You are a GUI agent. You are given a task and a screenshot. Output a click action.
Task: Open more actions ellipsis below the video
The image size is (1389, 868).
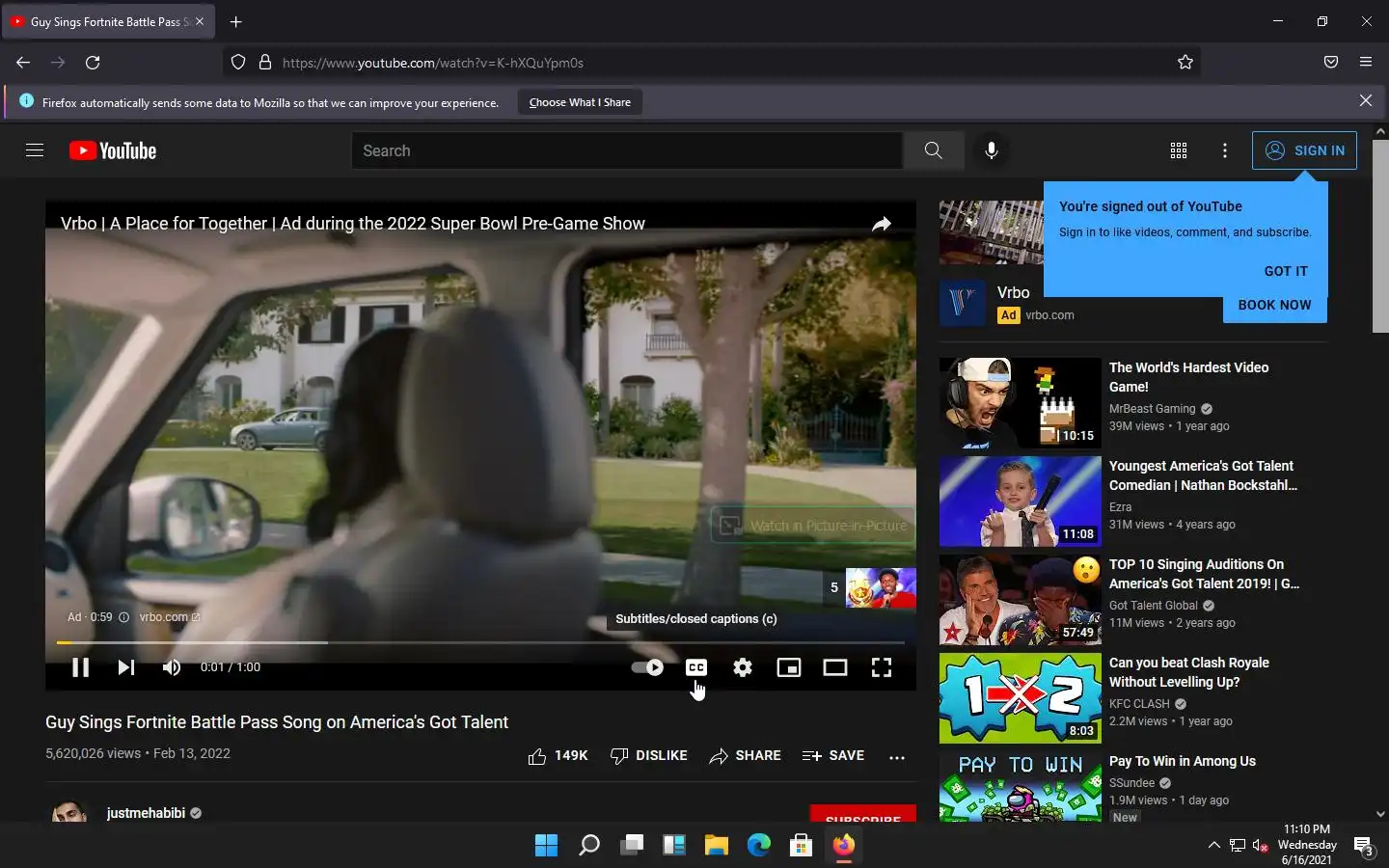click(x=897, y=757)
